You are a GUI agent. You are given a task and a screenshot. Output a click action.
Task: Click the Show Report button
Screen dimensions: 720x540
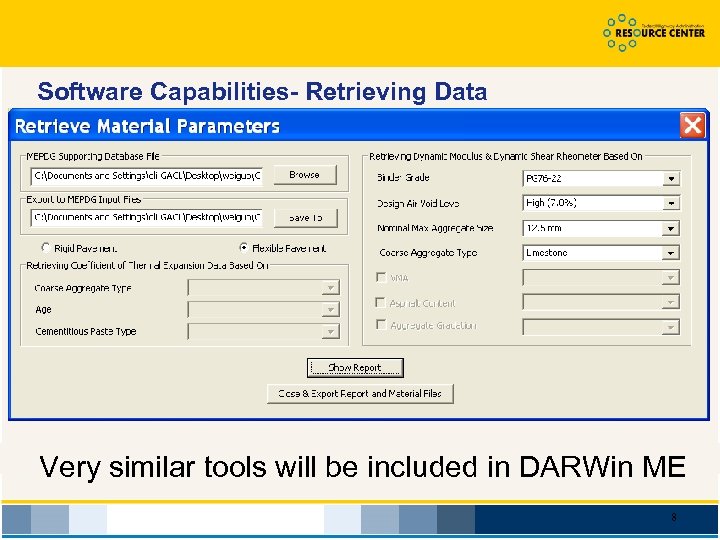coord(355,368)
